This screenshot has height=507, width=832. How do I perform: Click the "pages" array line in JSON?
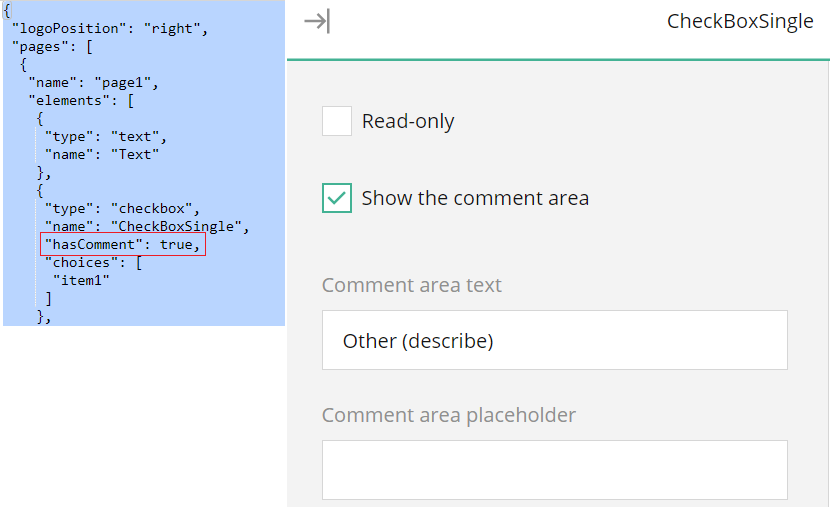[x=52, y=47]
